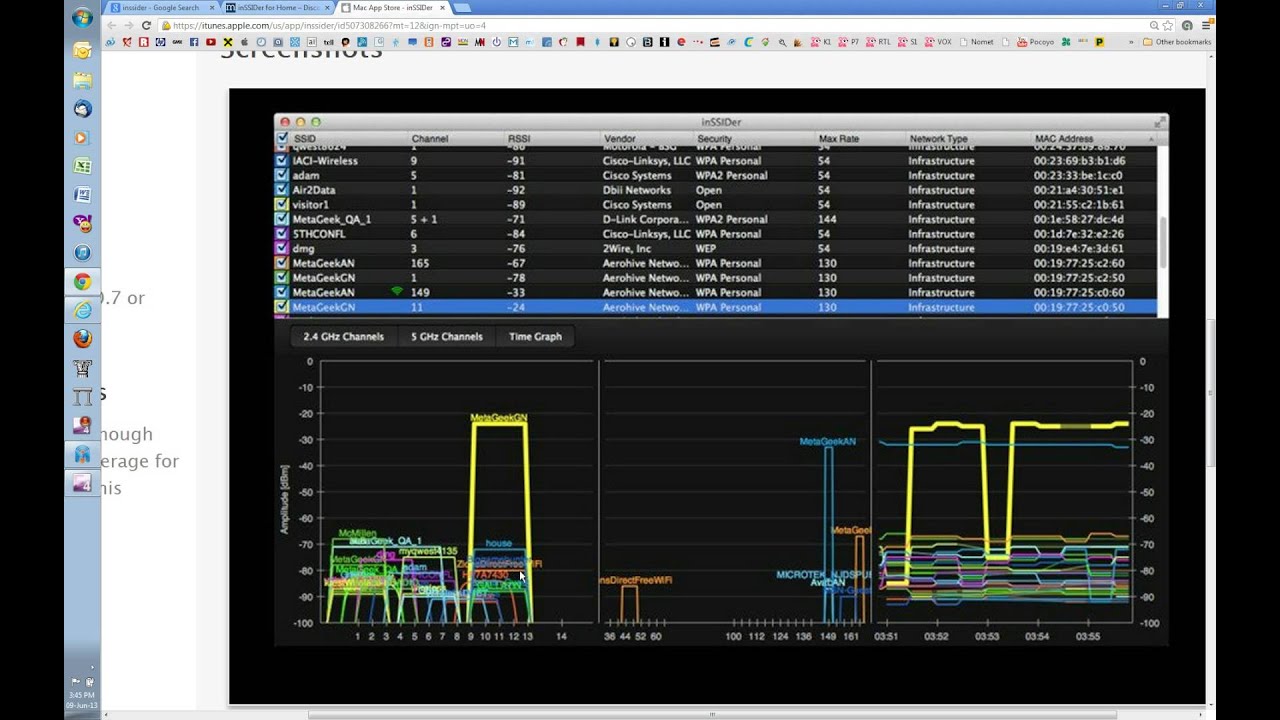Toggle the visitor1 network checkbox
The height and width of the screenshot is (720, 1280).
click(x=282, y=204)
